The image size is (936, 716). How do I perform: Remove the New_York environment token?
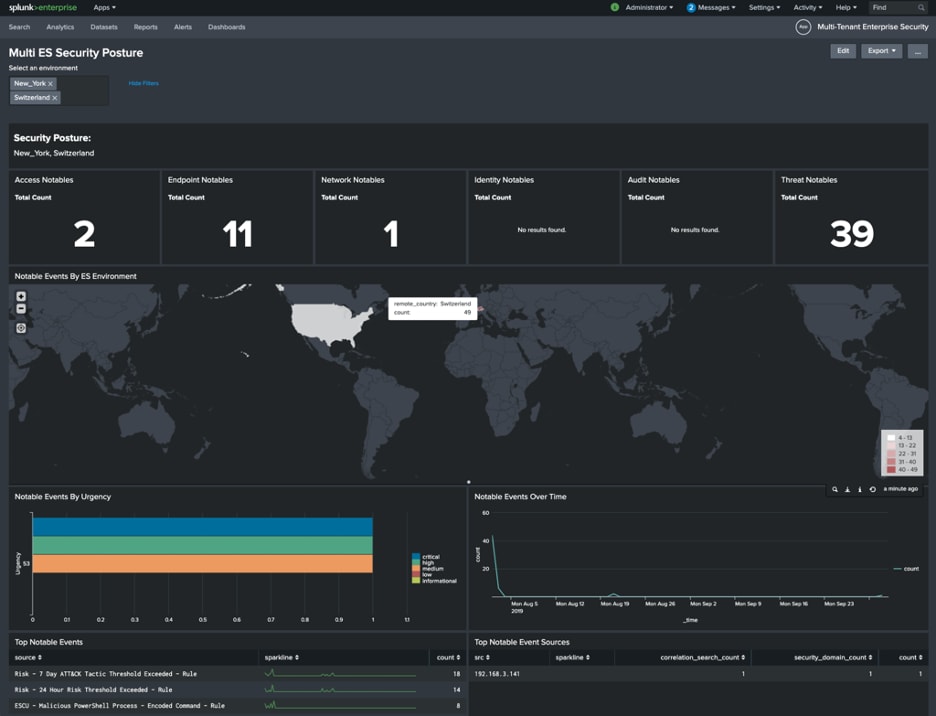pos(51,84)
